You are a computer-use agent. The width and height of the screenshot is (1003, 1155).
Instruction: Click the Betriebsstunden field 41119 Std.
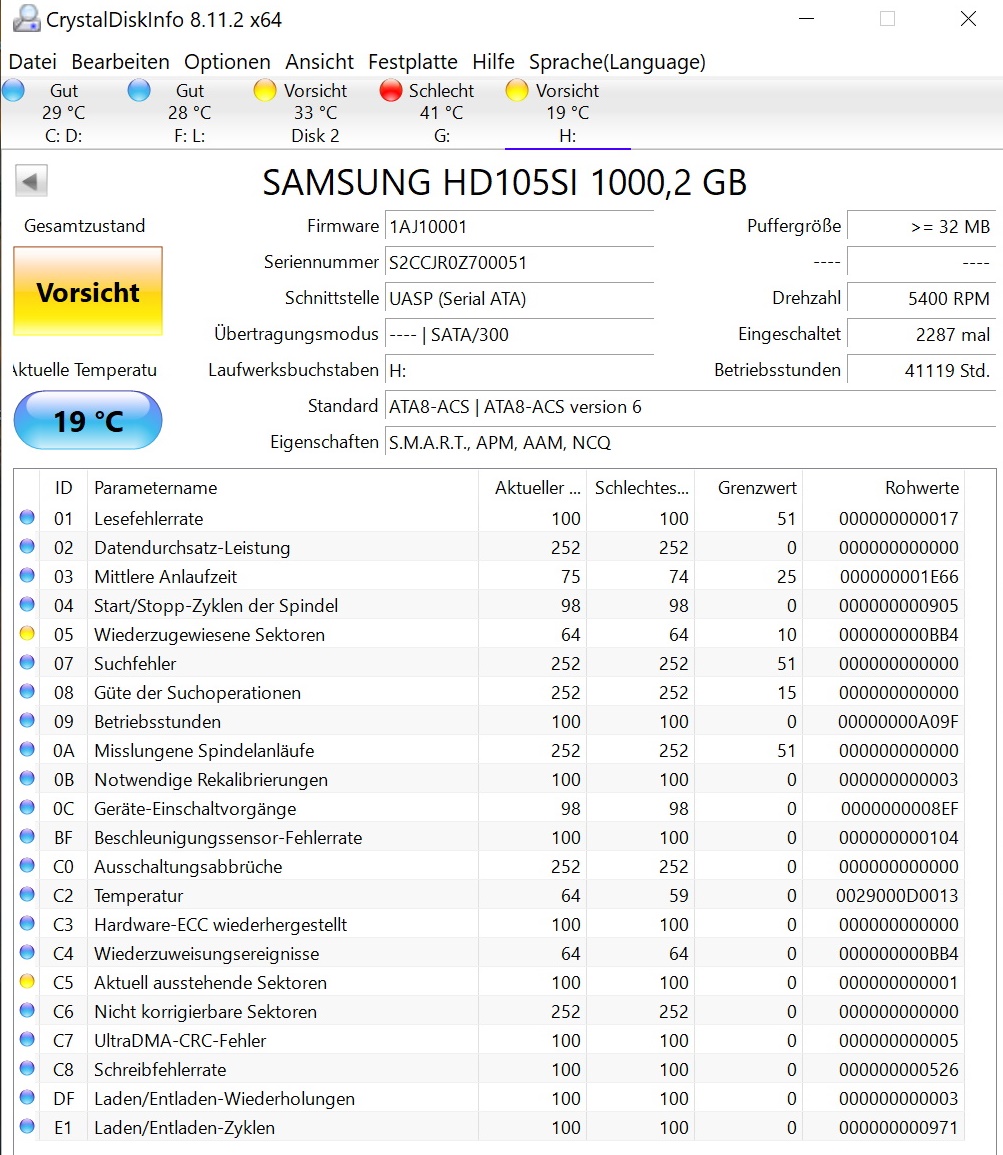[921, 371]
